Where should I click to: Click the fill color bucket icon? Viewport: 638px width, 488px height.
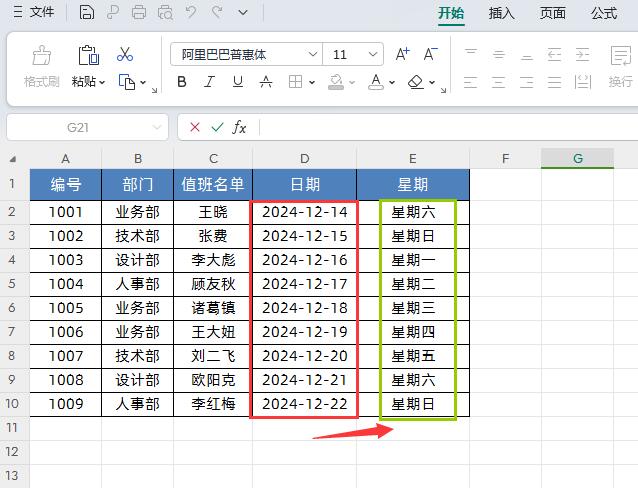[x=336, y=82]
